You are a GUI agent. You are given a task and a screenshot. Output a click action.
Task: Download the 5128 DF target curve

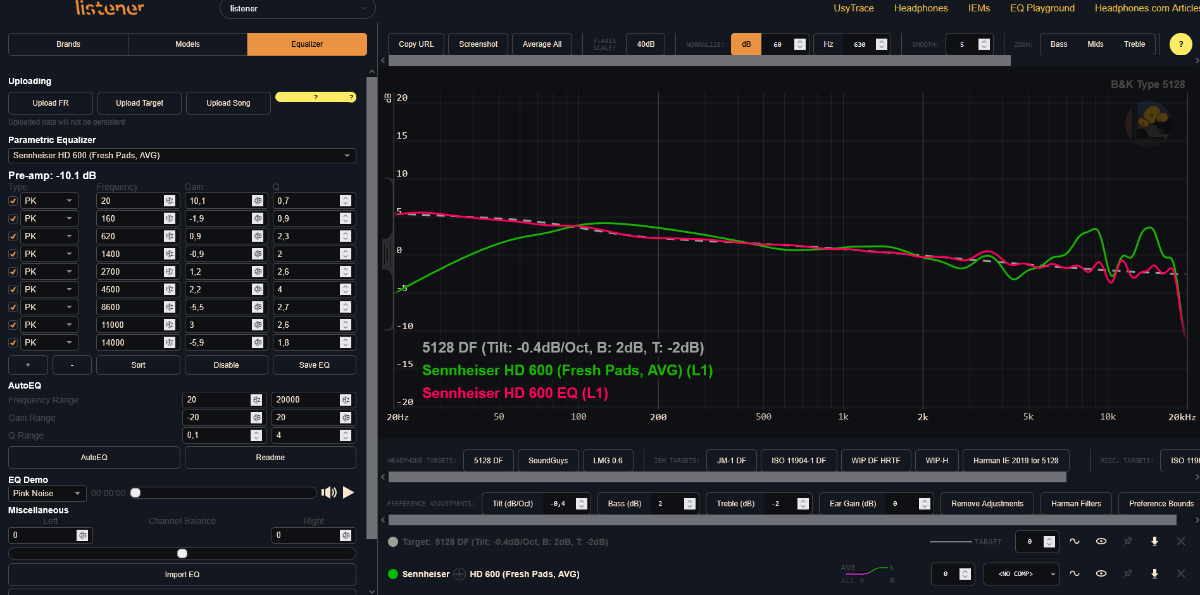tap(1154, 541)
